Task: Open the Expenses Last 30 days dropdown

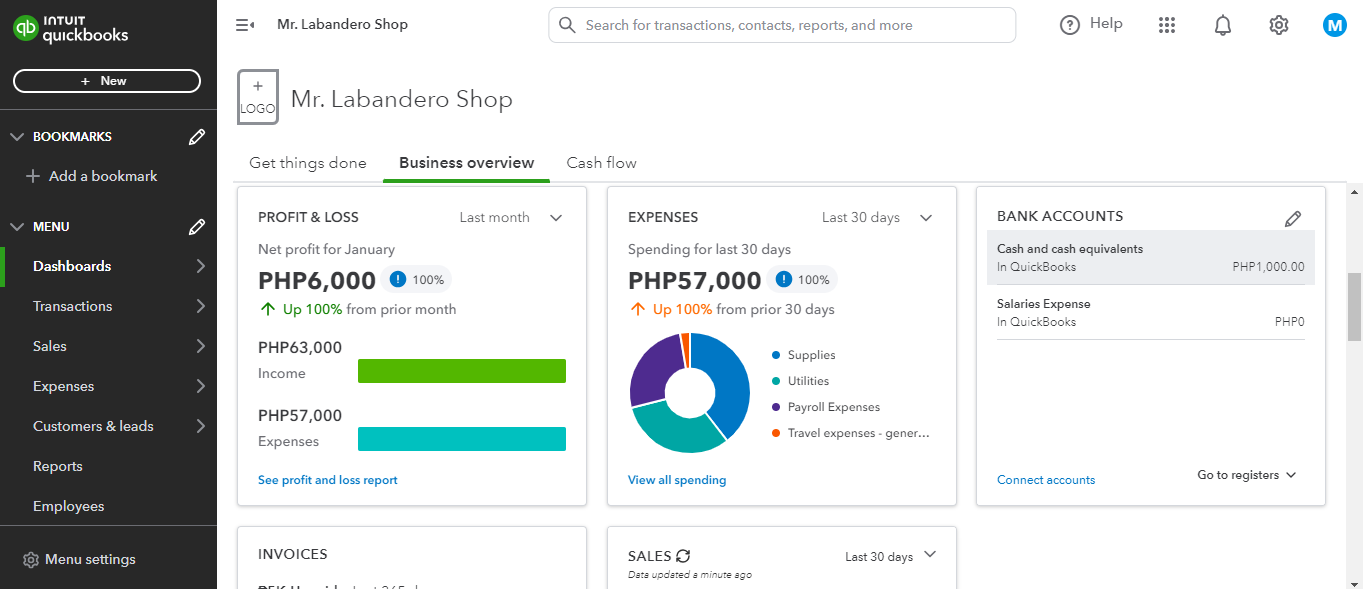Action: [877, 218]
